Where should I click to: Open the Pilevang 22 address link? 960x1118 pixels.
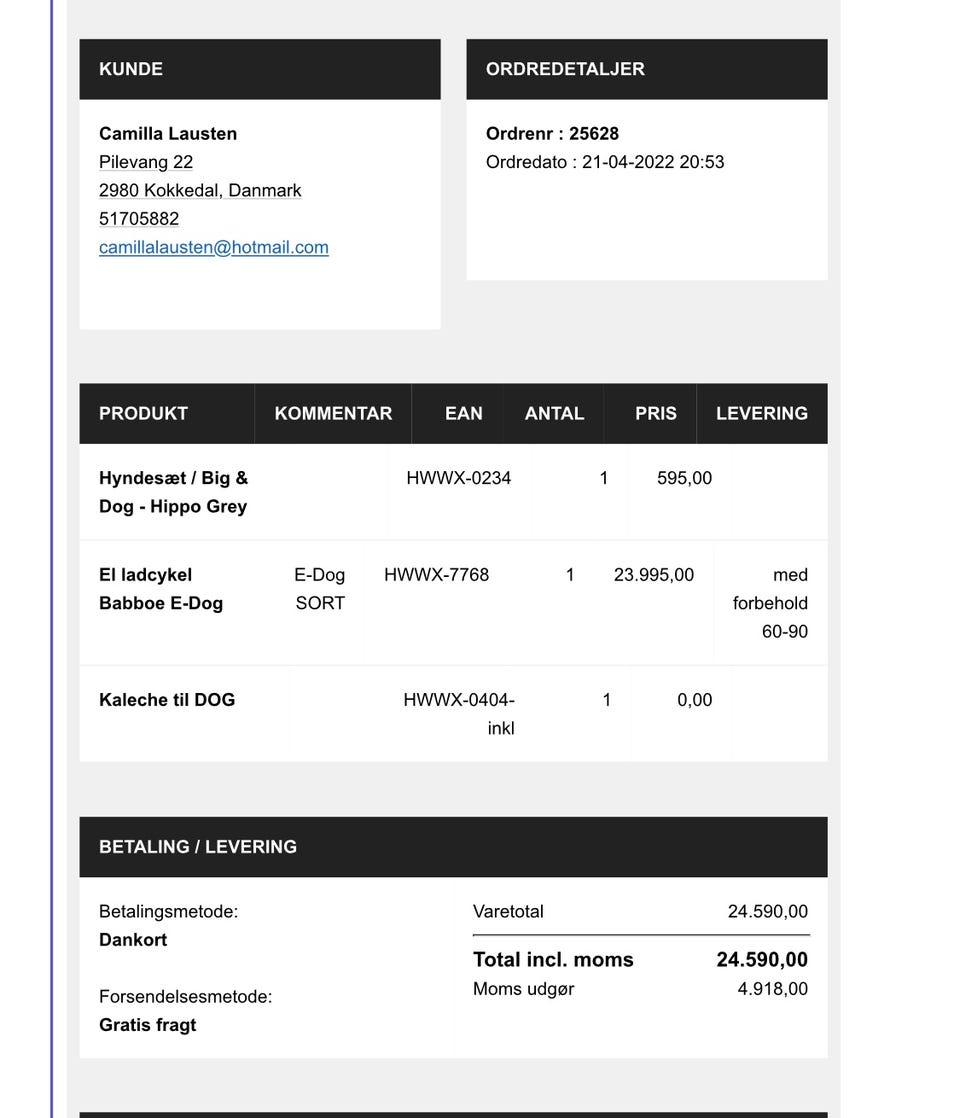[x=146, y=162]
